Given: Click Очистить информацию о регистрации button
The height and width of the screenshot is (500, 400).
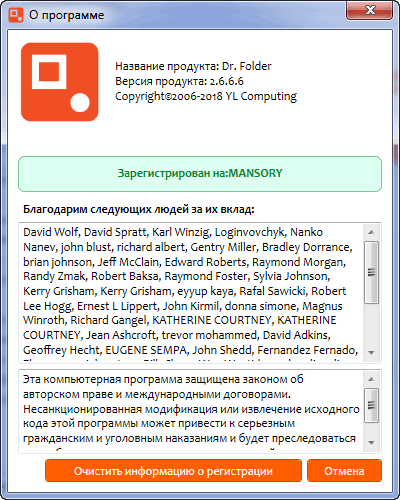Looking at the screenshot, I should pyautogui.click(x=173, y=471).
